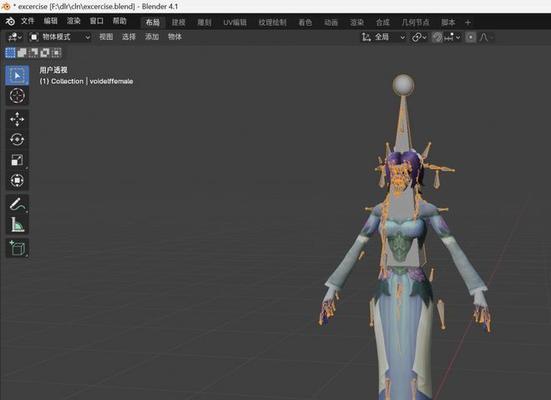Open the 视图 (View) viewport menu
551x400 pixels.
click(x=106, y=37)
